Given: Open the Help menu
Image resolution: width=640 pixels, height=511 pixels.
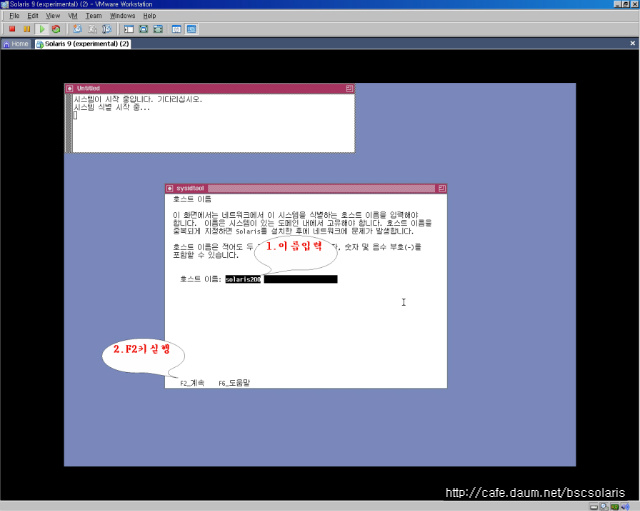Looking at the screenshot, I should point(149,16).
